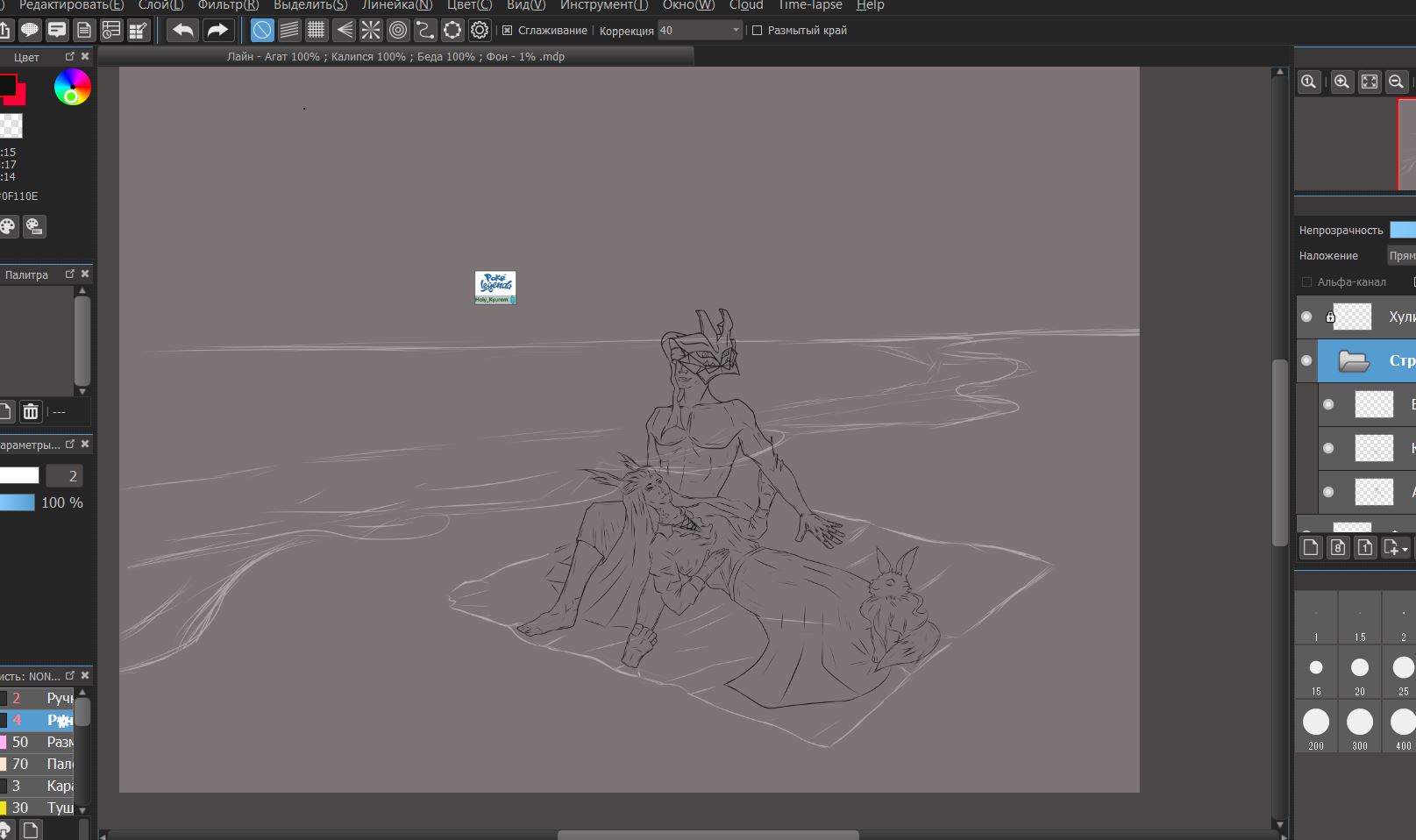Toggle visibility of first layer inside folder
The image size is (1416, 840).
[x=1328, y=404]
